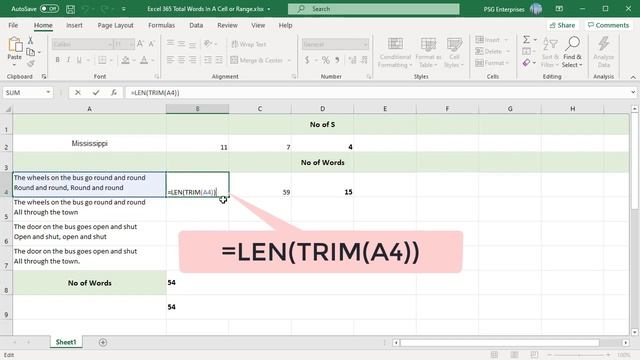The height and width of the screenshot is (360, 640).
Task: Click the horizontal scrollbar
Action: pos(500,342)
